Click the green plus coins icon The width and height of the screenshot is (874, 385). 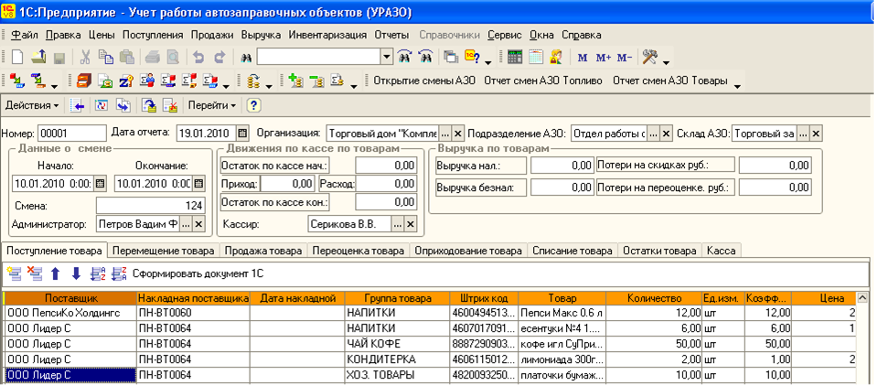point(295,81)
